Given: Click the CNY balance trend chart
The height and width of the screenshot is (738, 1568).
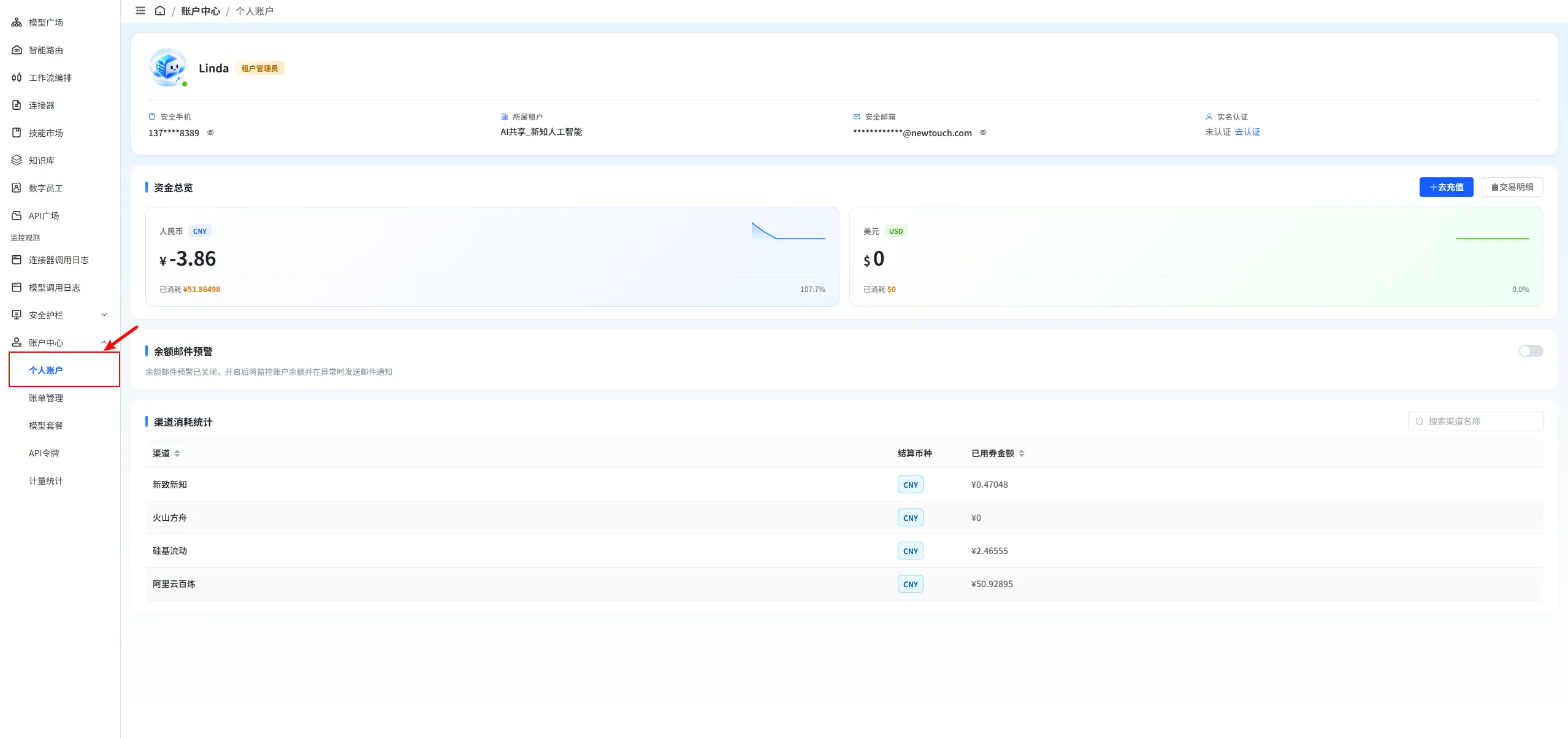Looking at the screenshot, I should [788, 231].
